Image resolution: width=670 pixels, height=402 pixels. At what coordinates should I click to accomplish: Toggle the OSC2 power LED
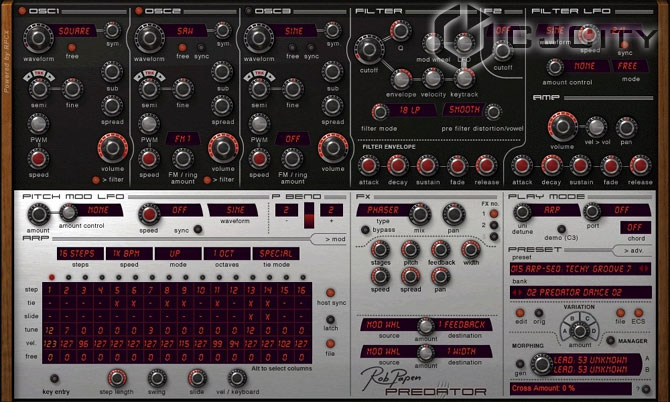(x=139, y=11)
